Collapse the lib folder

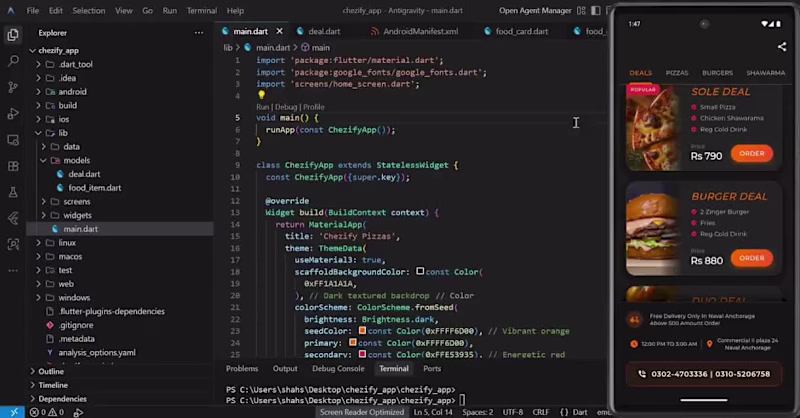coord(38,133)
